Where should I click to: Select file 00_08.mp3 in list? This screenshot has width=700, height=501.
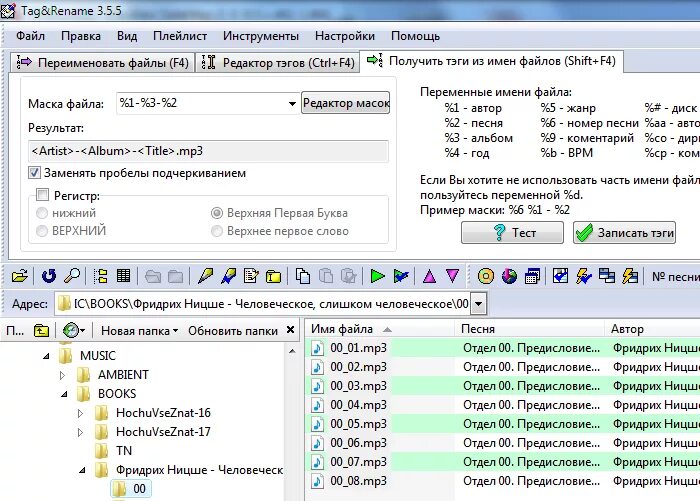click(358, 481)
